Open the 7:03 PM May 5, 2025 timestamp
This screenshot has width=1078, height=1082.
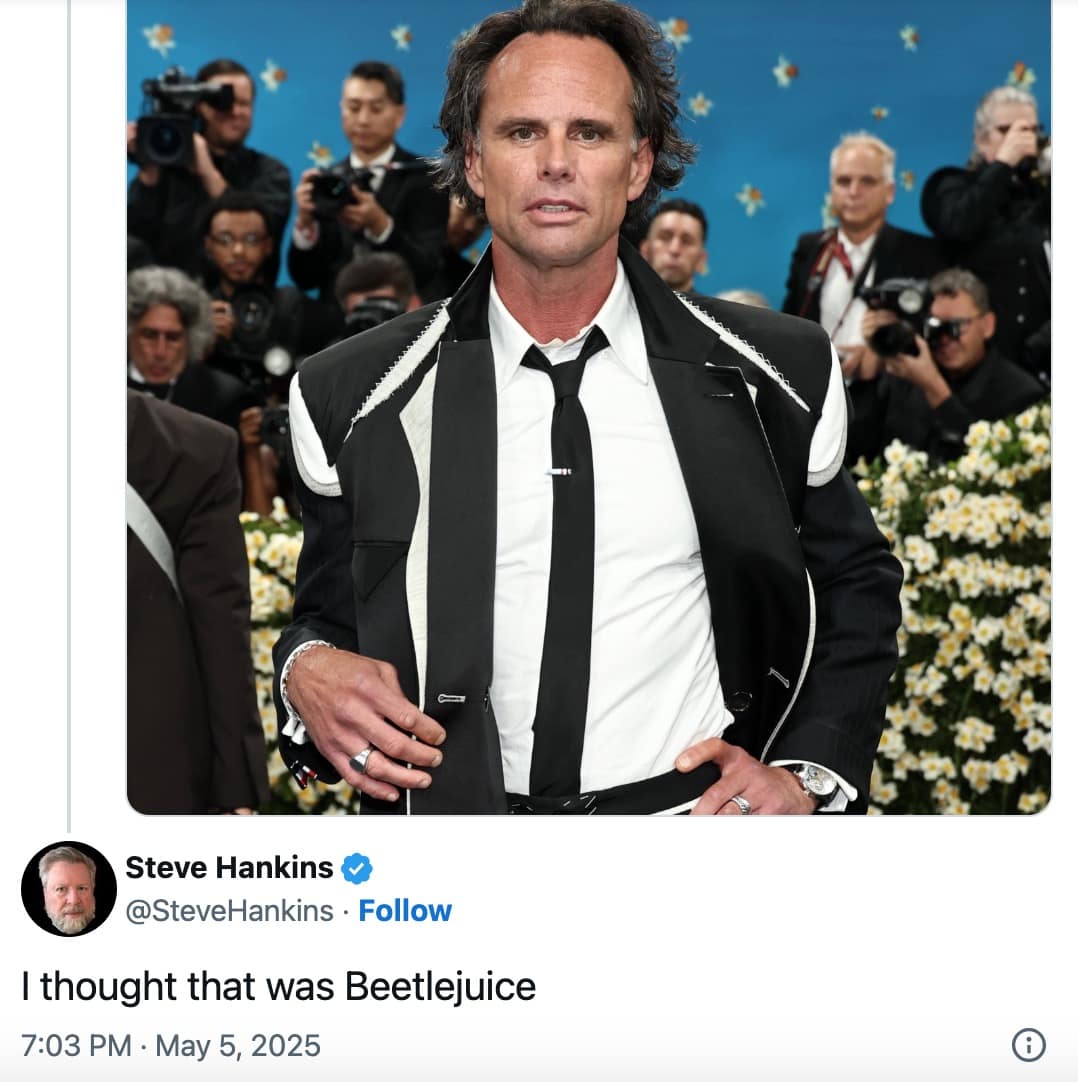point(171,1045)
